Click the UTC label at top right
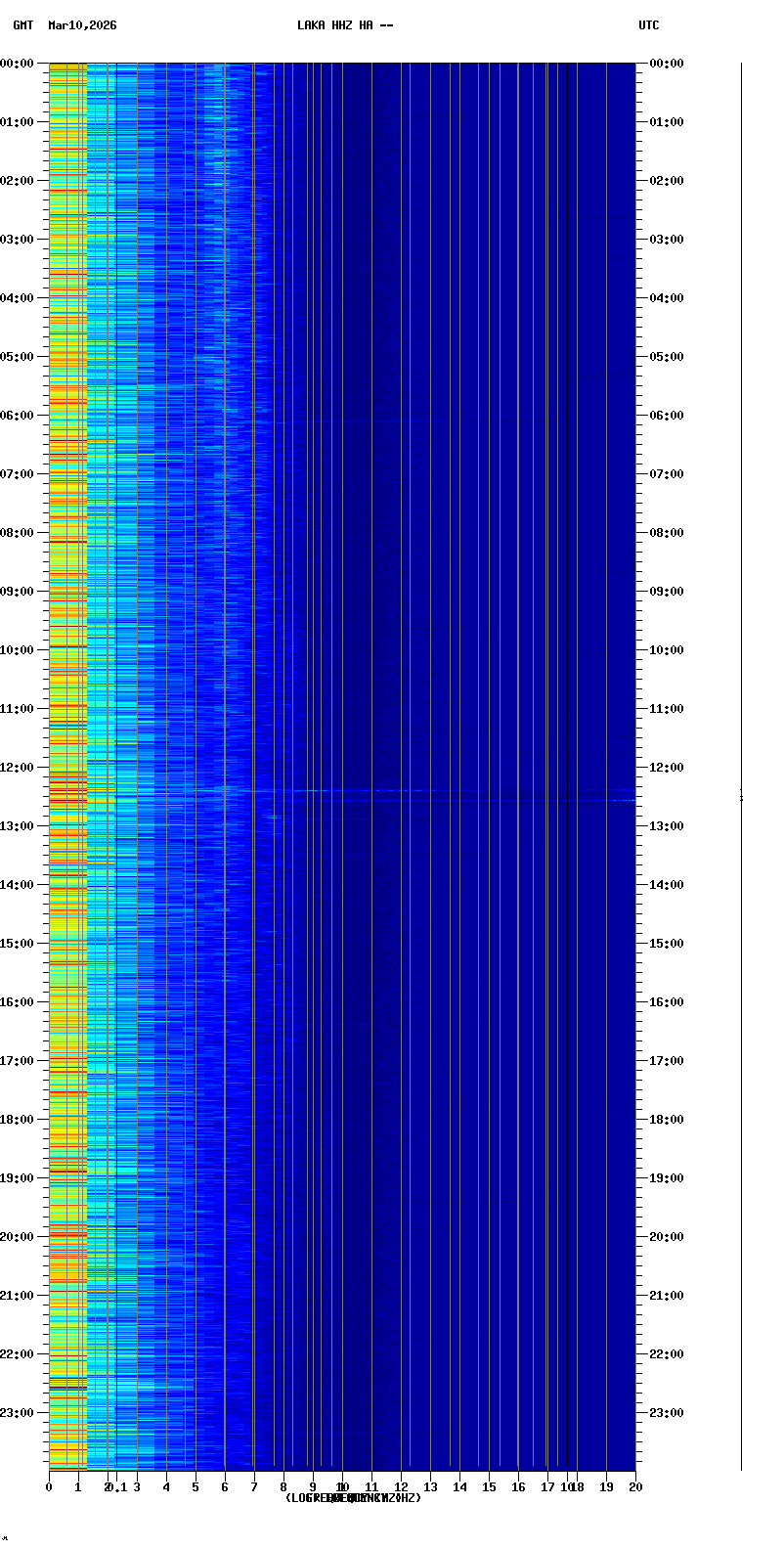The image size is (784, 1549). coord(649,25)
